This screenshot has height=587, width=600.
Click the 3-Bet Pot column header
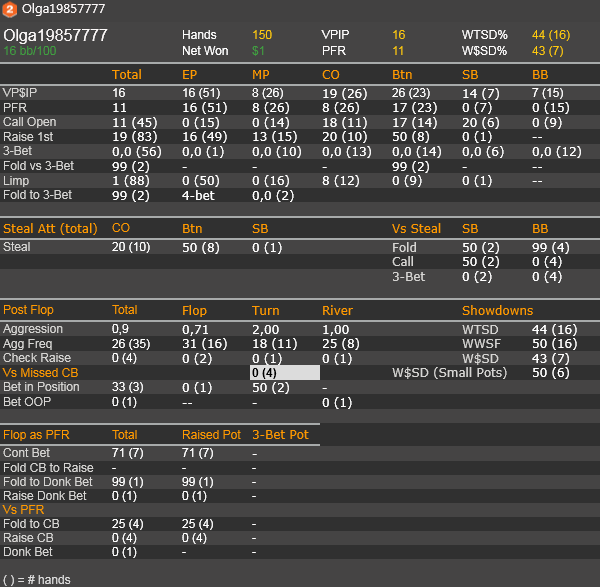coord(280,435)
